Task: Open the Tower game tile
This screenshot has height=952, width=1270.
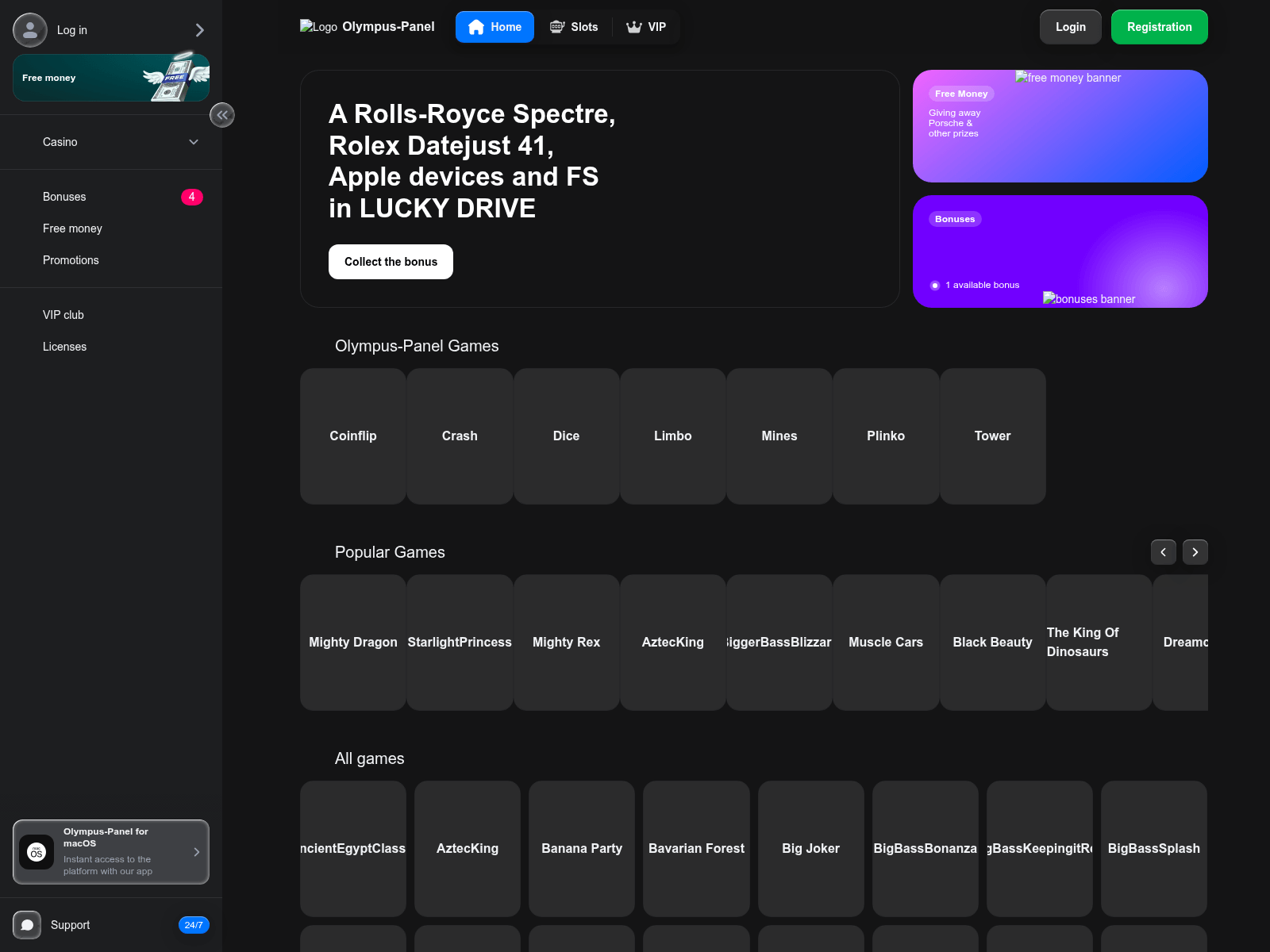Action: coord(993,436)
